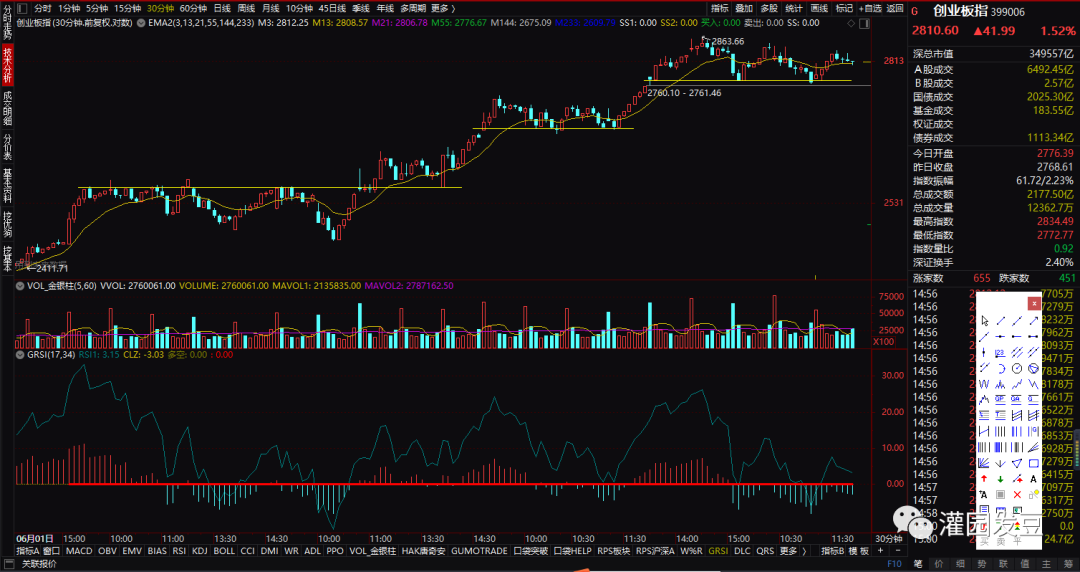Switch to 日线 daily chart
Viewport: 1080px width, 572px height.
click(x=222, y=8)
